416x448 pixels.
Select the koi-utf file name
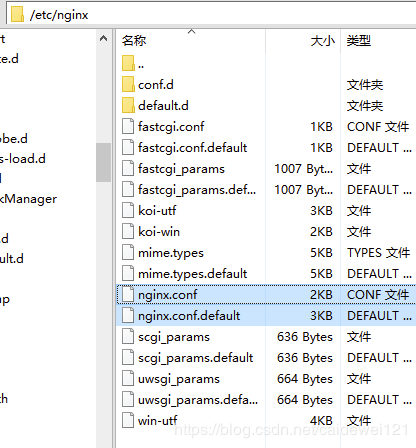click(157, 211)
